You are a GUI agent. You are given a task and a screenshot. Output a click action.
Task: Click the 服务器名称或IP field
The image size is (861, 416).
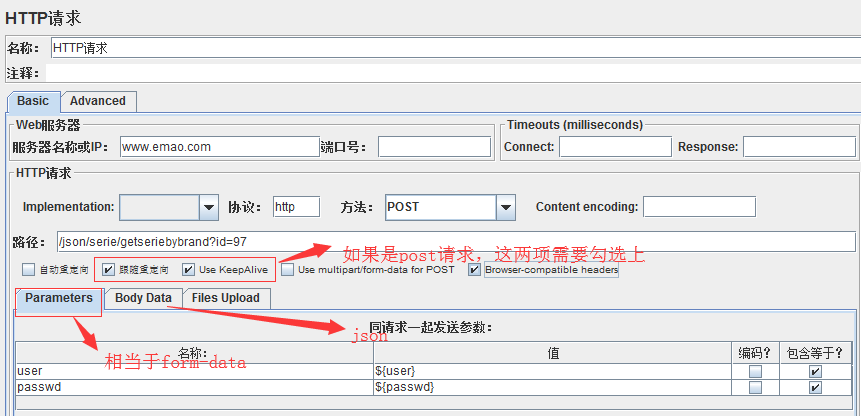click(x=205, y=147)
